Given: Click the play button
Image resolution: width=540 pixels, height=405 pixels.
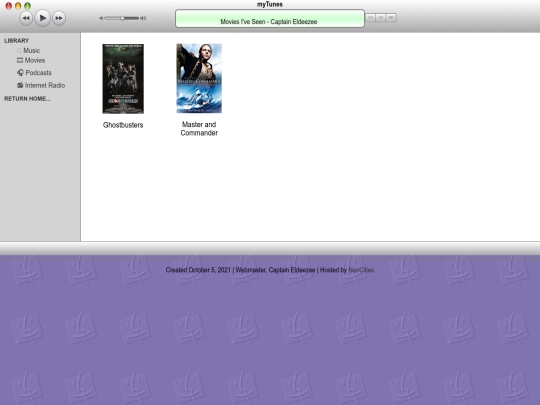Looking at the screenshot, I should click(42, 18).
